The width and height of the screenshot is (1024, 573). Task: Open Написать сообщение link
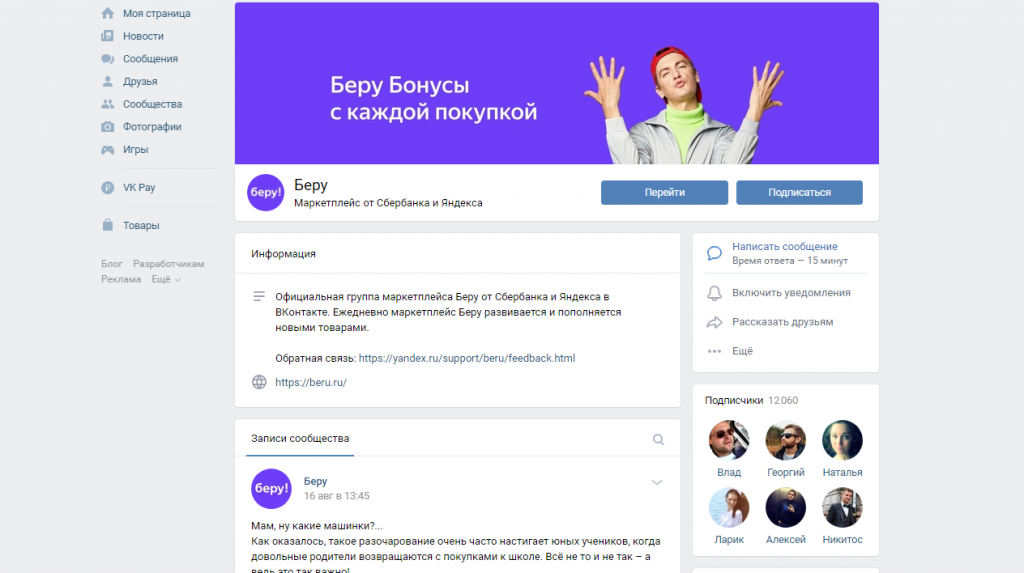coord(784,246)
